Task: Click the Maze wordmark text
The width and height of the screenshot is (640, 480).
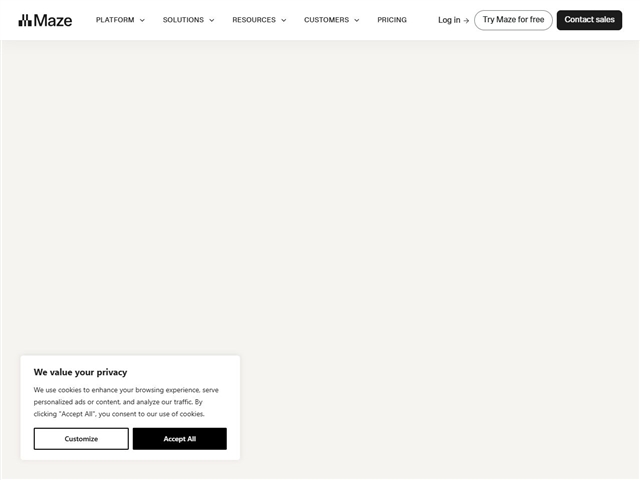Action: (53, 20)
